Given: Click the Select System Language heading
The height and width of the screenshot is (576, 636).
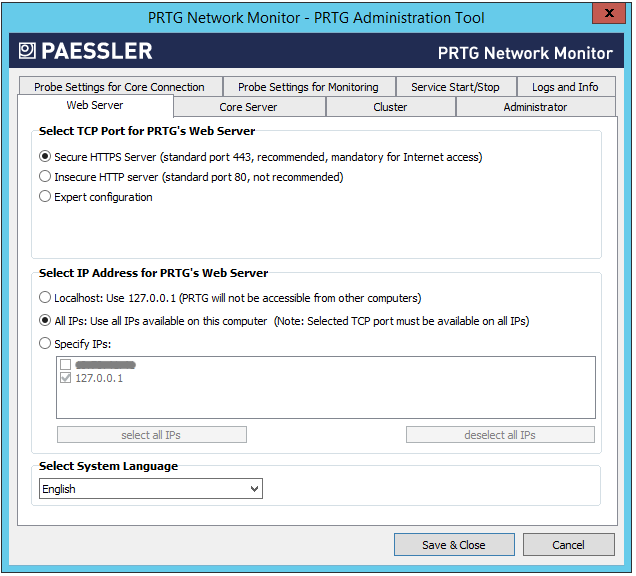Looking at the screenshot, I should [x=109, y=467].
